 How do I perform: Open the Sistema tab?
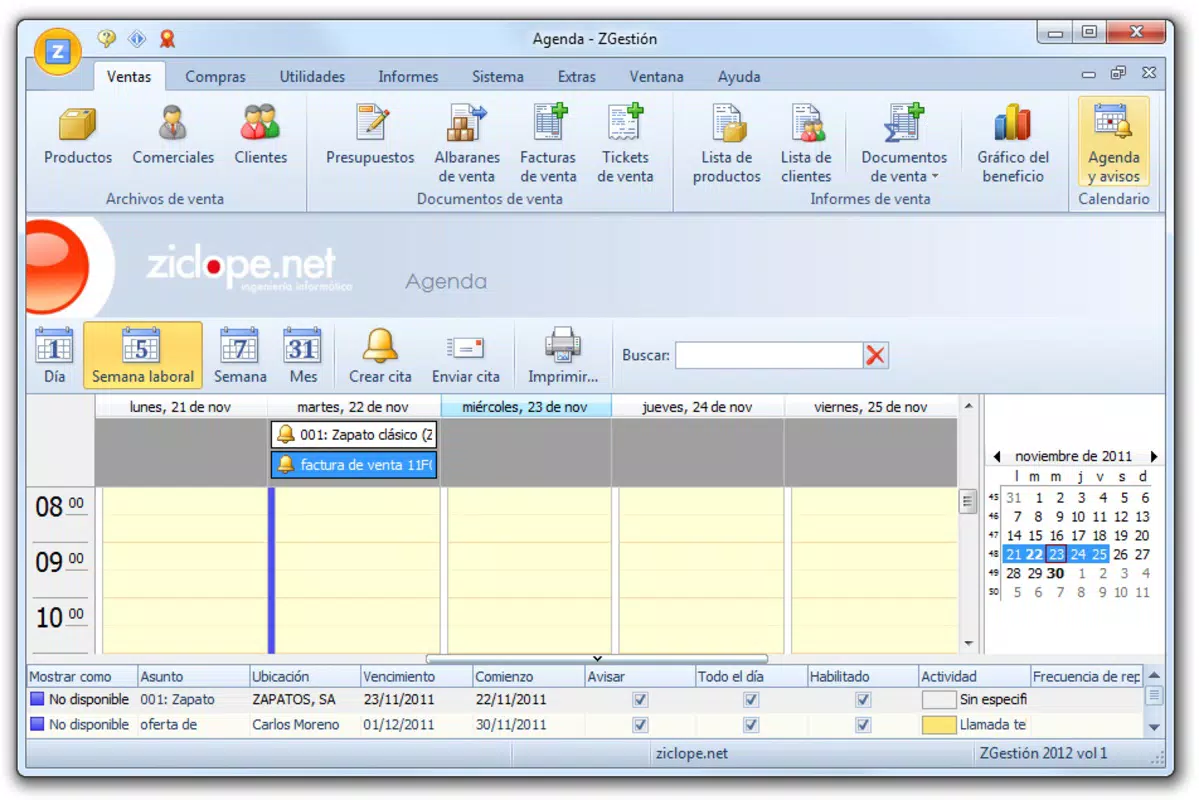(x=498, y=76)
